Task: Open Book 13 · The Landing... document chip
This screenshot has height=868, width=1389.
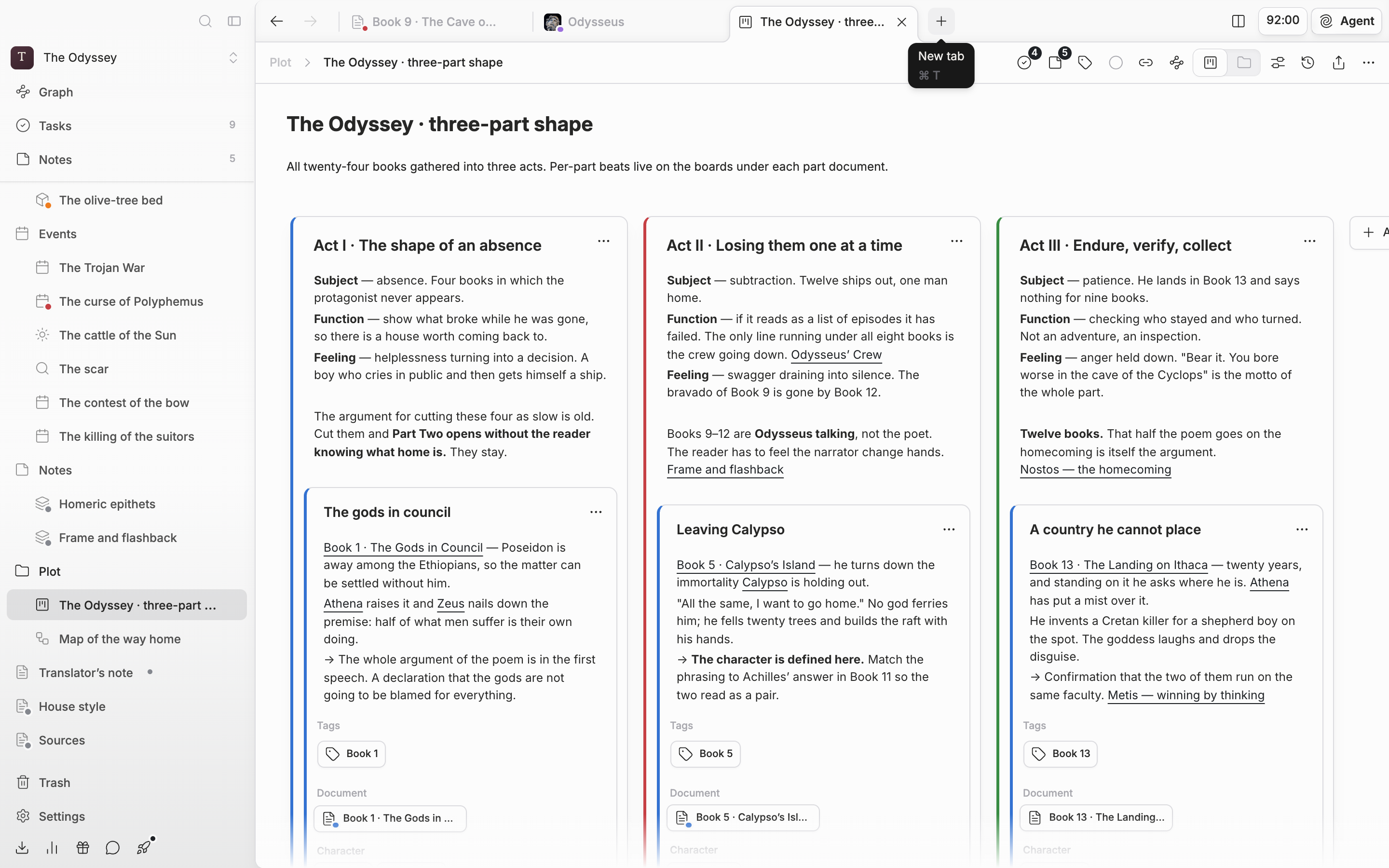Action: (1096, 817)
